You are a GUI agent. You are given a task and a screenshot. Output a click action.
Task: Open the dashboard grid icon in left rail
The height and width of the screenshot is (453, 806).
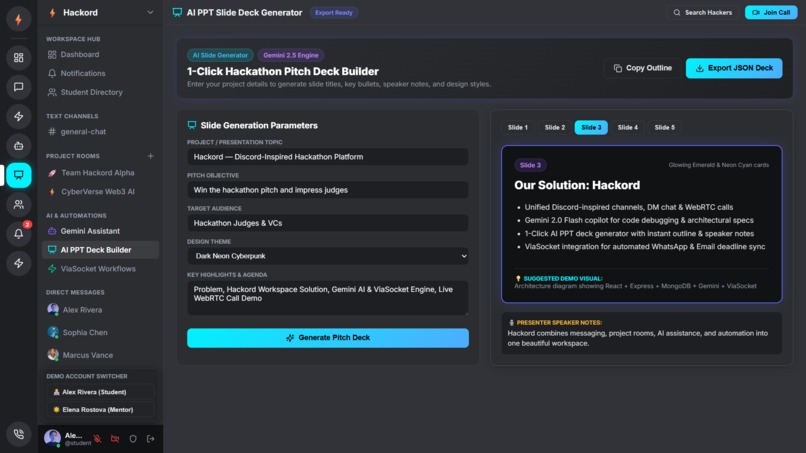coord(19,58)
